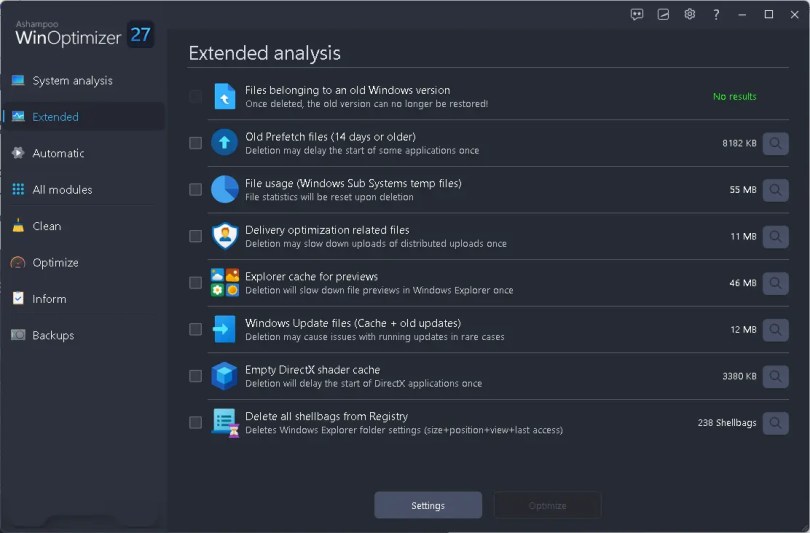
Task: Click the 'No results' status text
Action: click(734, 97)
